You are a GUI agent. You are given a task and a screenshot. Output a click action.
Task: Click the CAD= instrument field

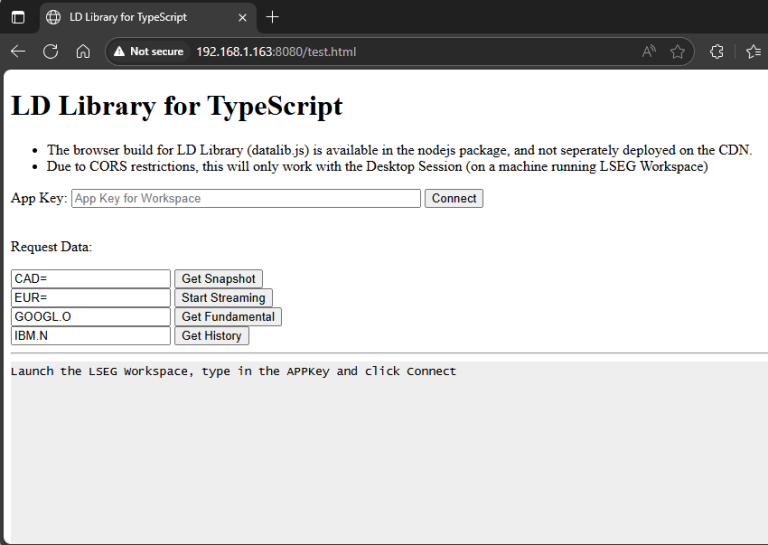91,279
